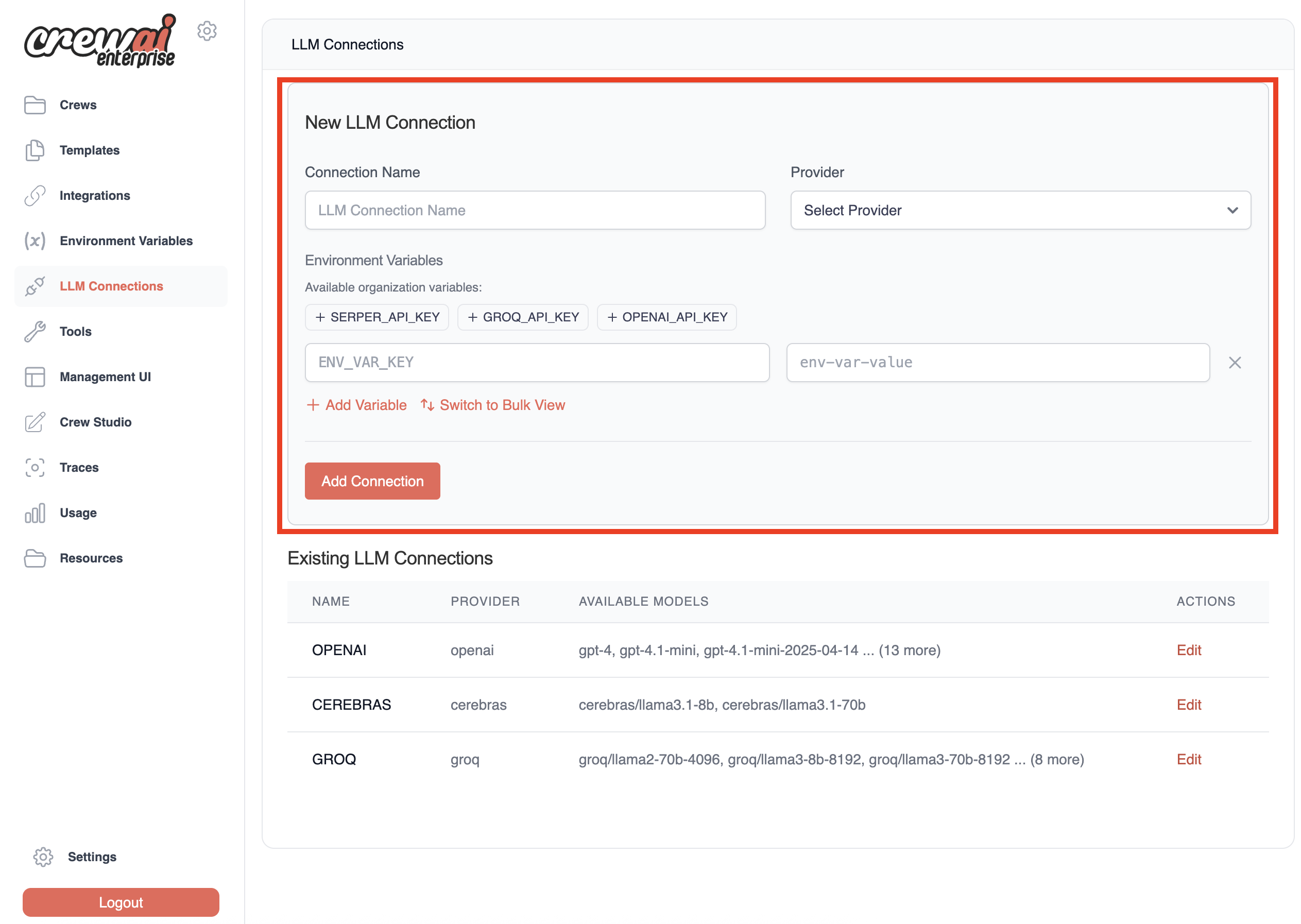This screenshot has width=1301, height=924.
Task: Click the Add Variable link
Action: pyautogui.click(x=357, y=405)
